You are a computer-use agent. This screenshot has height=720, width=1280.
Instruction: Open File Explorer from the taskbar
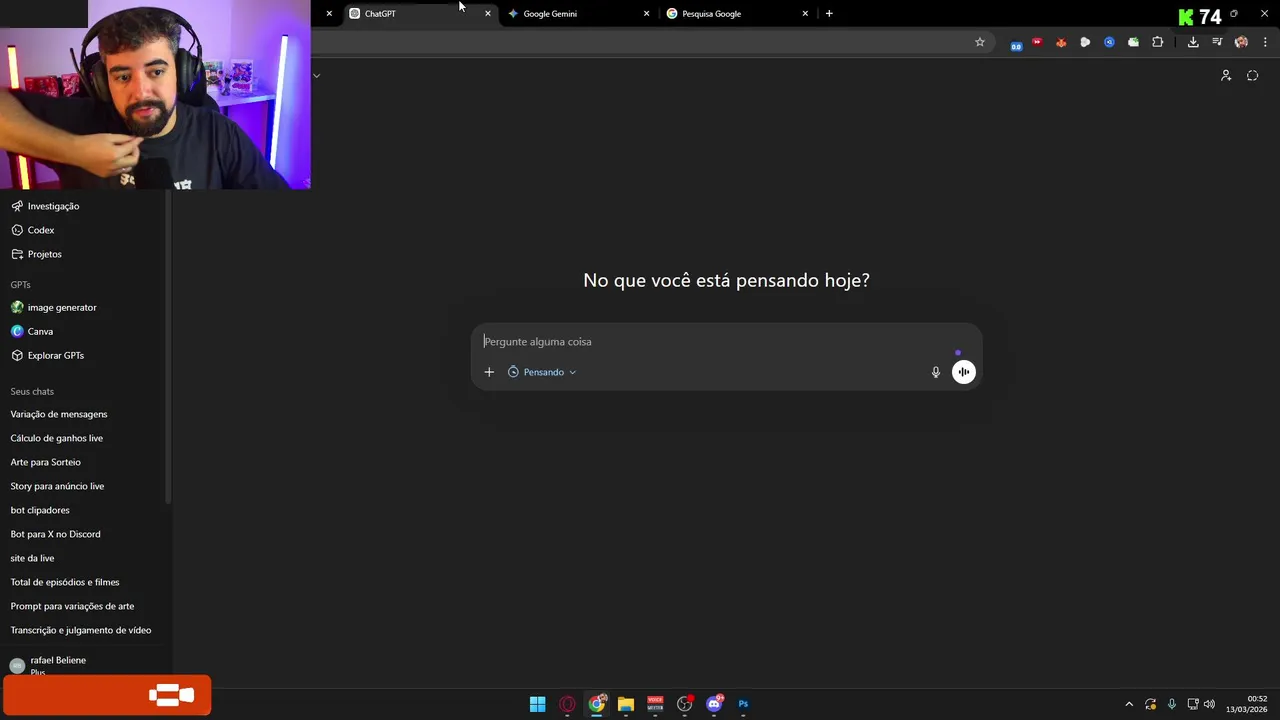click(x=626, y=704)
